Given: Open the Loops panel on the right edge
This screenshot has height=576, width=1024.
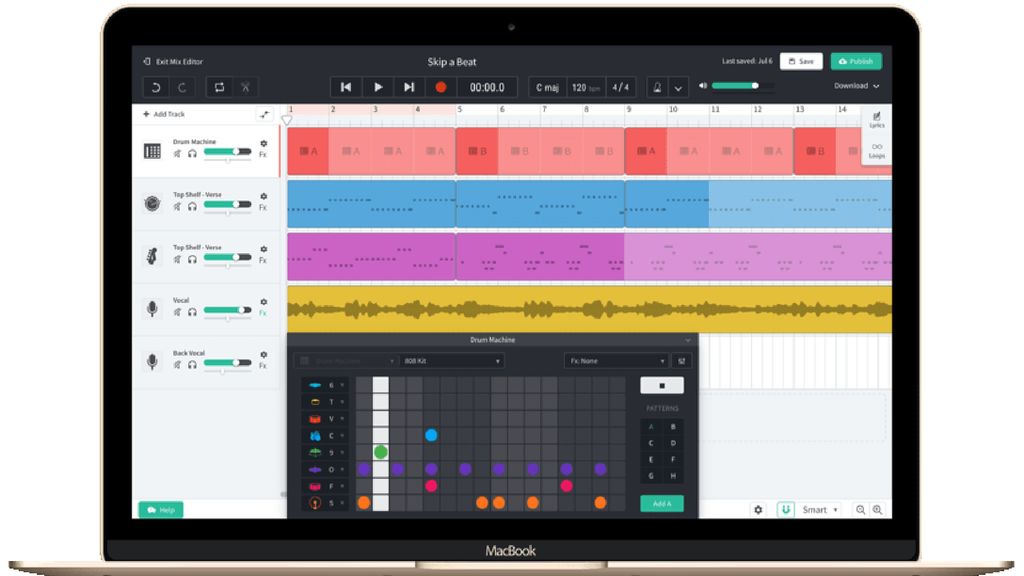Looking at the screenshot, I should (x=877, y=152).
